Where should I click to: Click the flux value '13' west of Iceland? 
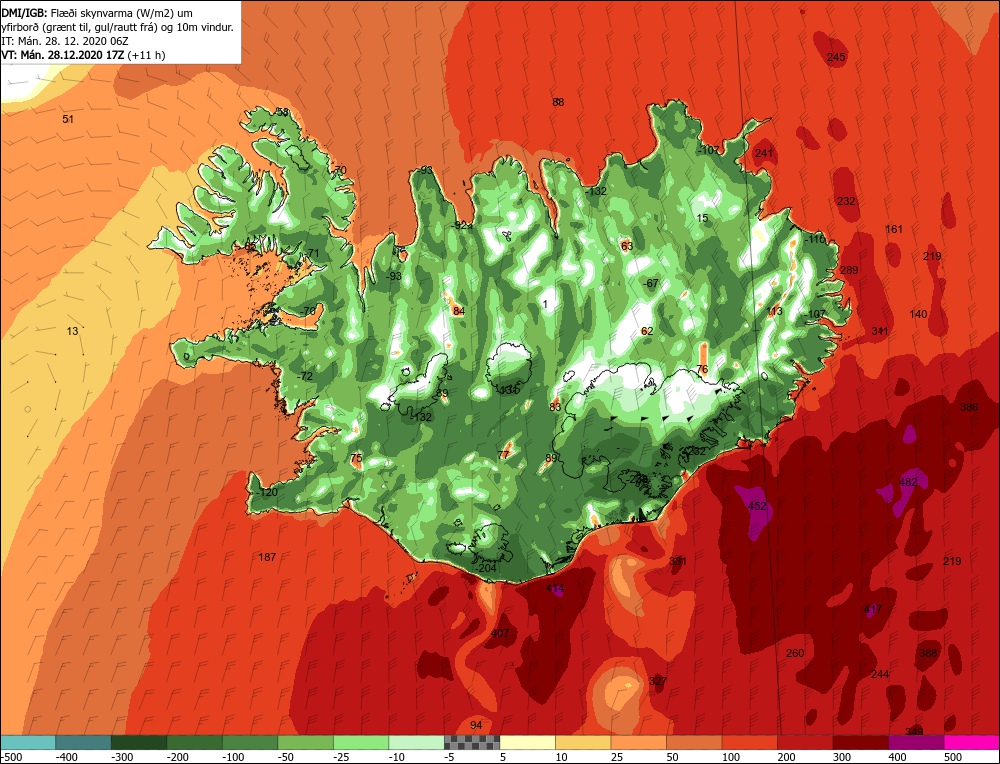click(x=72, y=330)
